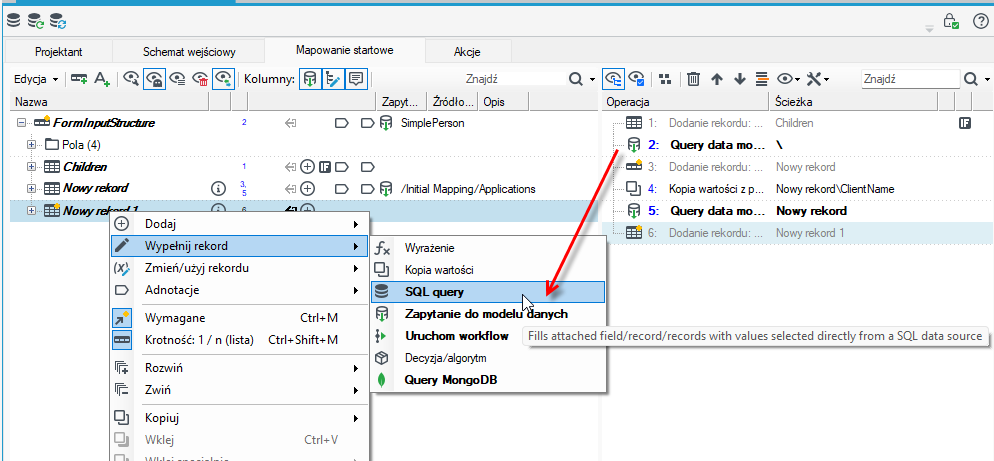Select the Mapowanie startowe tab
This screenshot has height=461, width=994.
(x=345, y=50)
